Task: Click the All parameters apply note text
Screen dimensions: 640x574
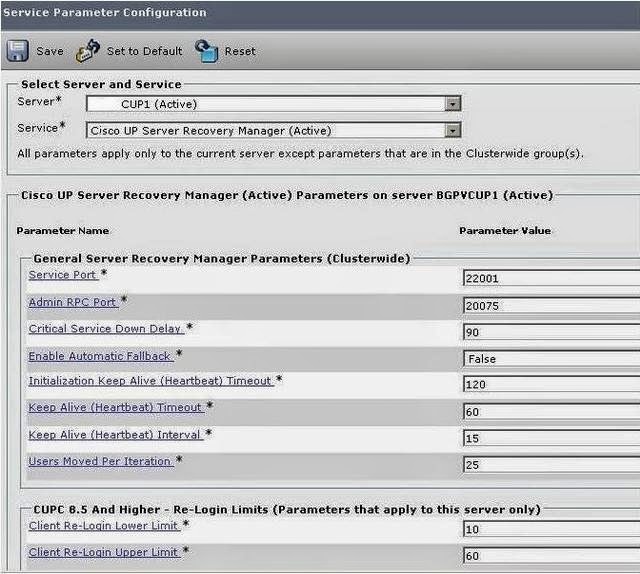Action: [x=300, y=154]
